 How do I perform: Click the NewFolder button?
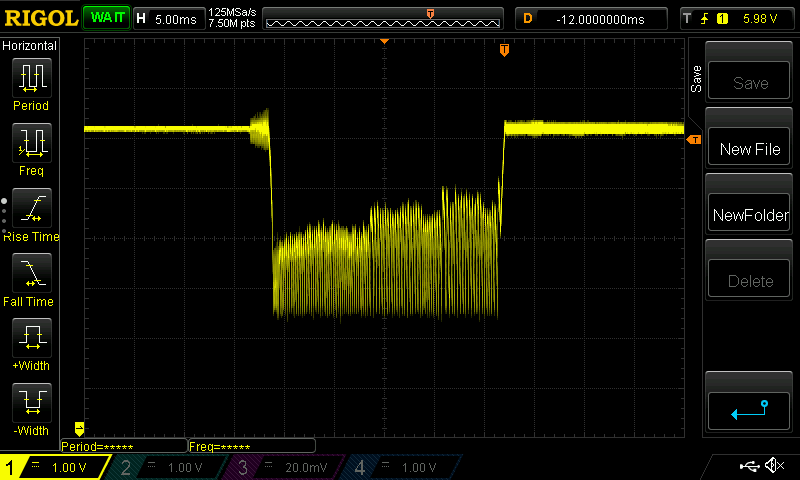click(x=749, y=214)
